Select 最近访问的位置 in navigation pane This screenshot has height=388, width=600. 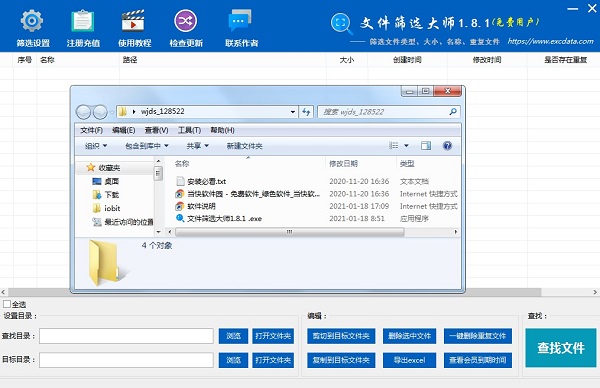[x=123, y=222]
